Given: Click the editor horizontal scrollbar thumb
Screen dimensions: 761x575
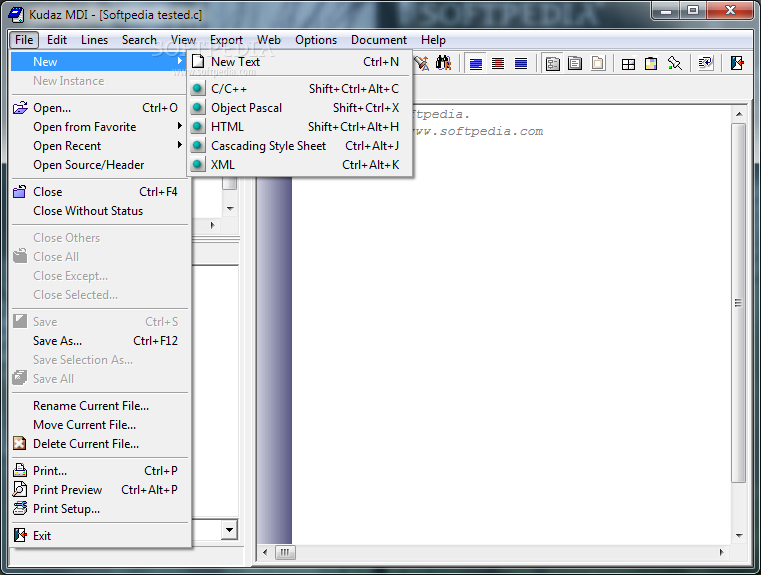Looking at the screenshot, I should click(285, 552).
